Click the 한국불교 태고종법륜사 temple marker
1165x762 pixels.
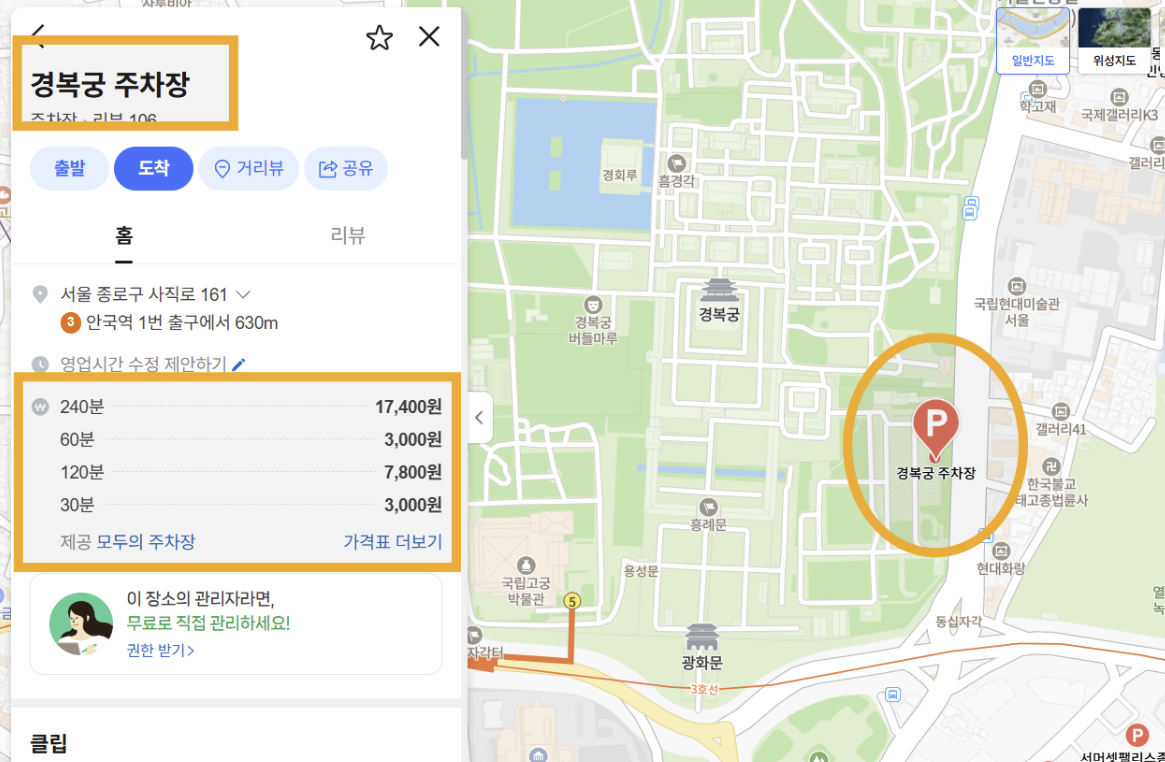click(1051, 466)
